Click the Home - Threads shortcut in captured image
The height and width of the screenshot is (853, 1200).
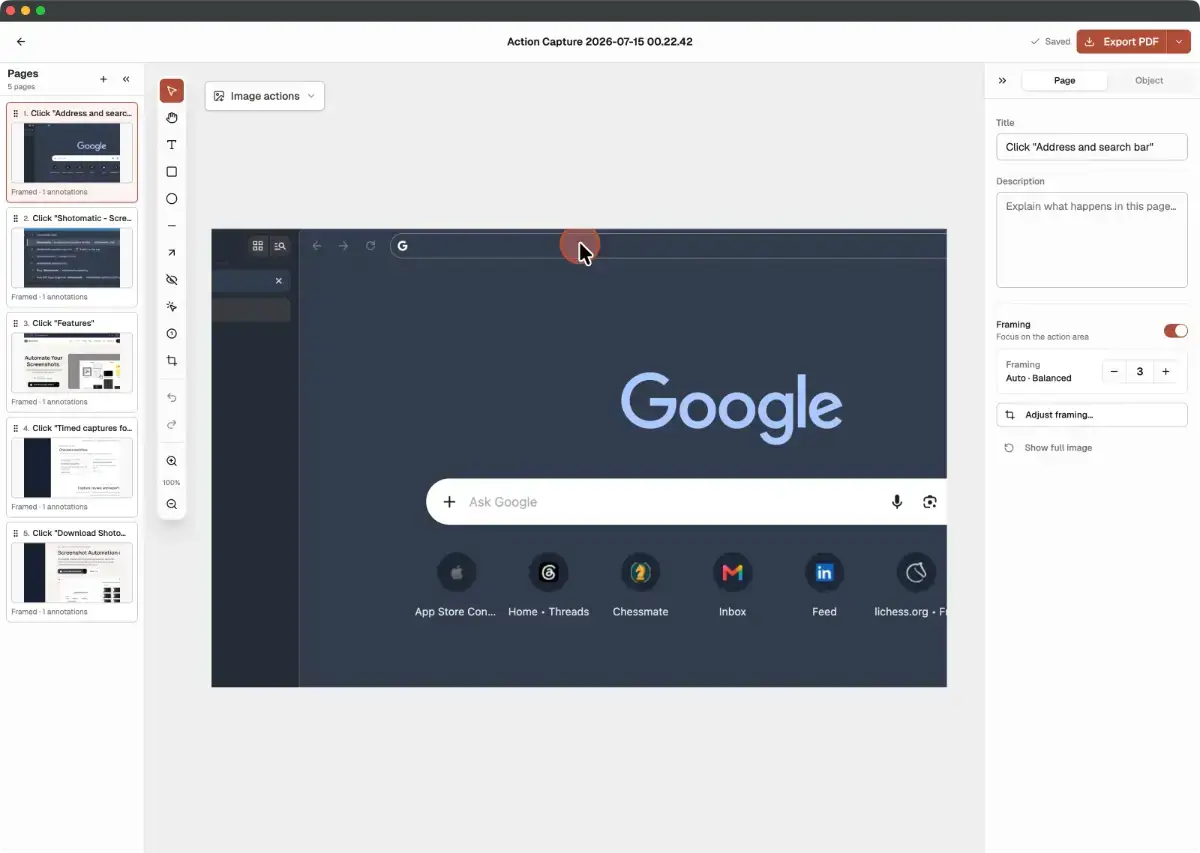pos(548,586)
